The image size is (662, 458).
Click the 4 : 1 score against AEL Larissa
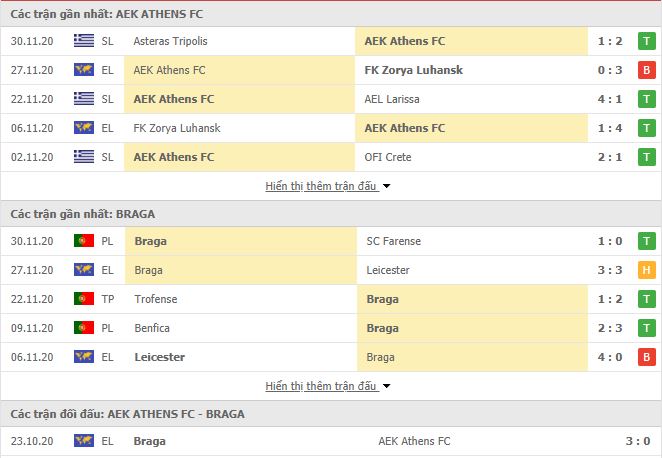[x=610, y=99]
